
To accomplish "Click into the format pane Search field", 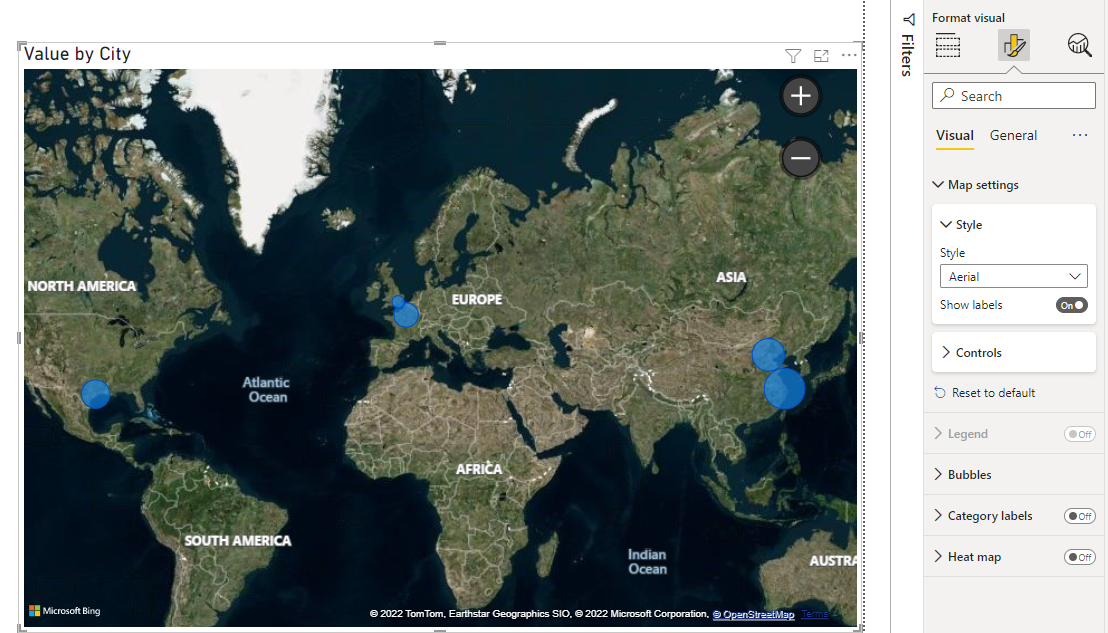I will (1013, 95).
